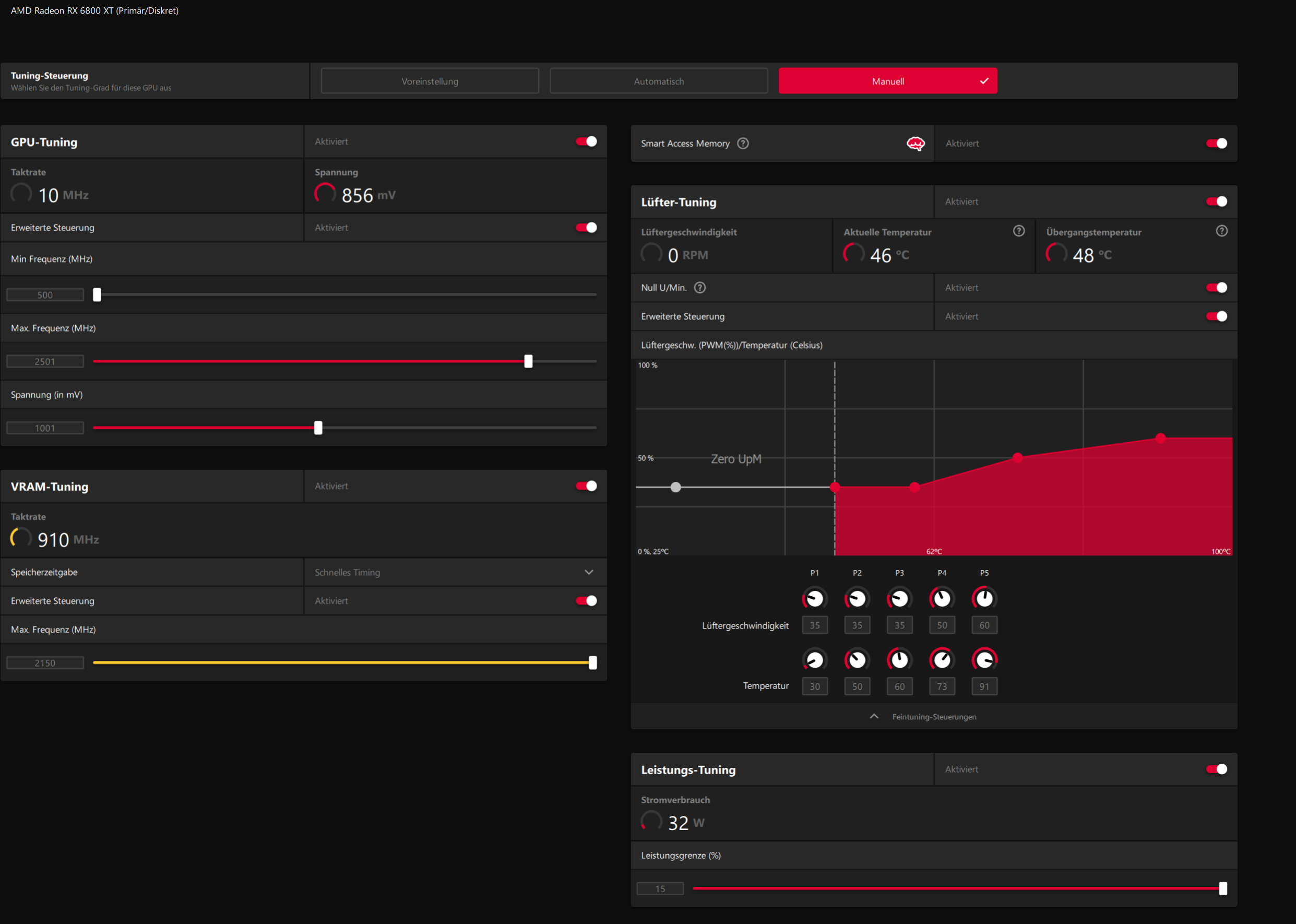The width and height of the screenshot is (1296, 924).
Task: Click help icon next to Aktuelle Temperatur
Action: (x=1018, y=231)
